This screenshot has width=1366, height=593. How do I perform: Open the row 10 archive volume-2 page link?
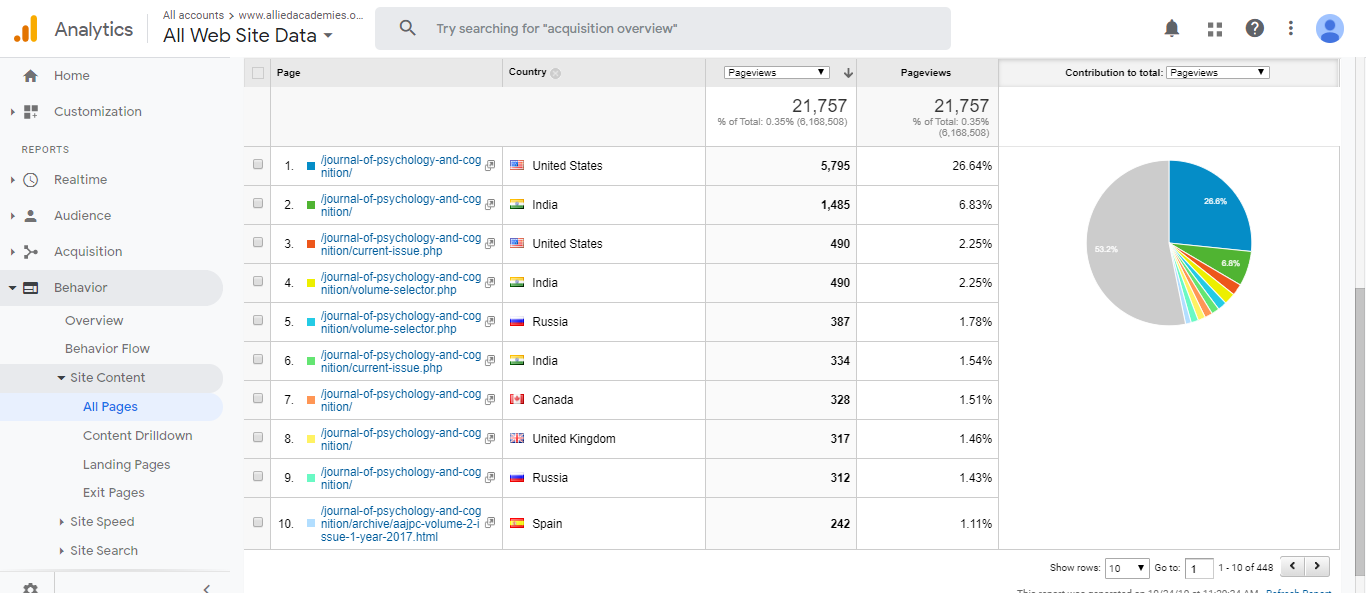(x=400, y=523)
